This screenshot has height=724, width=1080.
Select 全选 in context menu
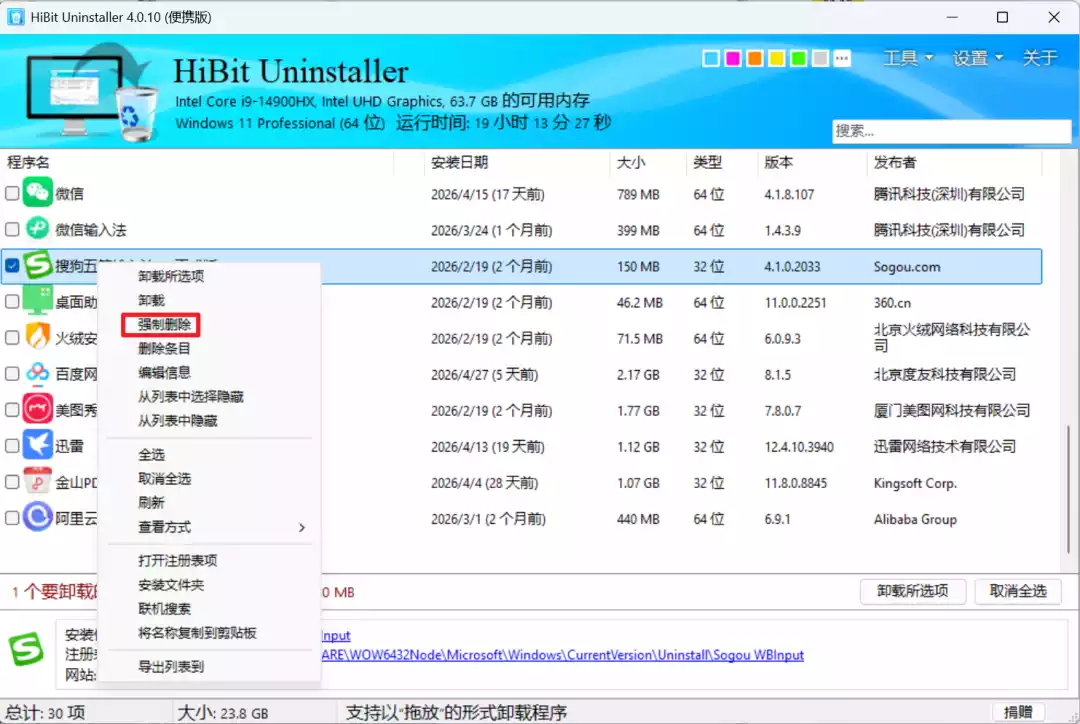pos(151,455)
